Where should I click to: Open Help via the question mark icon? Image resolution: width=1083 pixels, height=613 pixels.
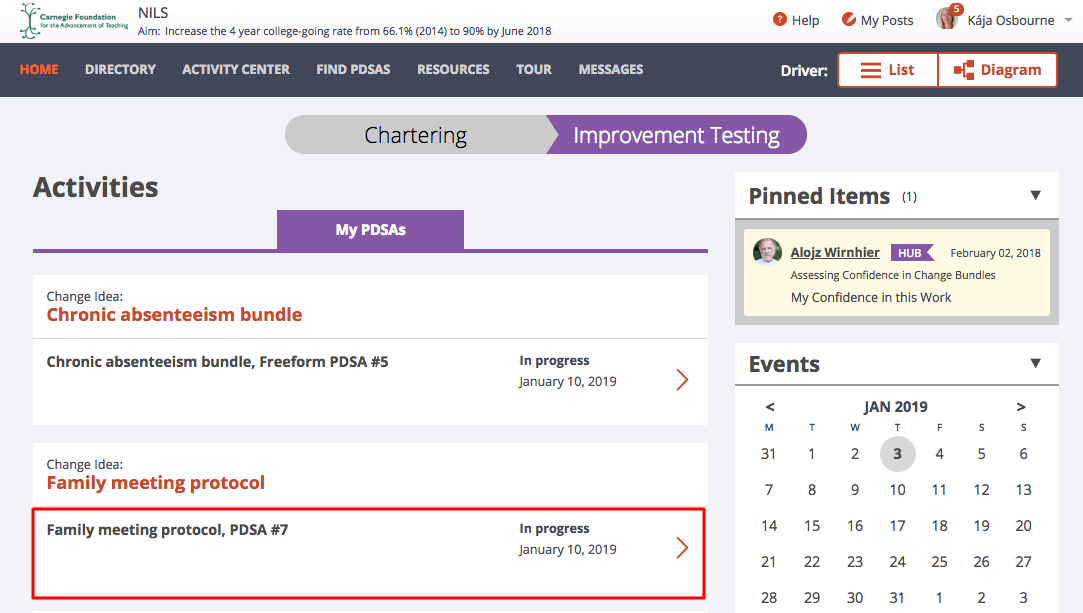coord(780,19)
